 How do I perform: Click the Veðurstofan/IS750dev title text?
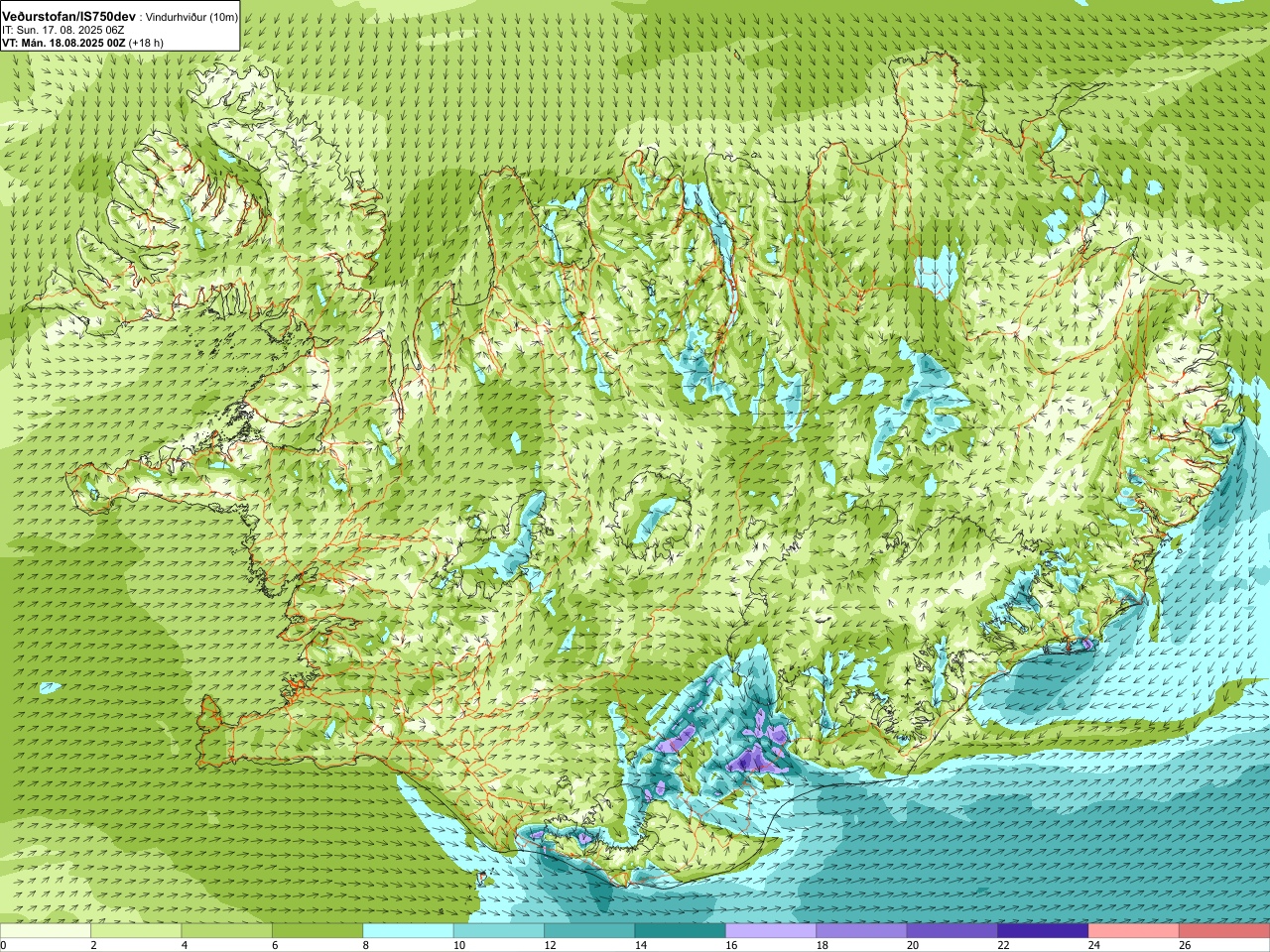[x=69, y=18]
